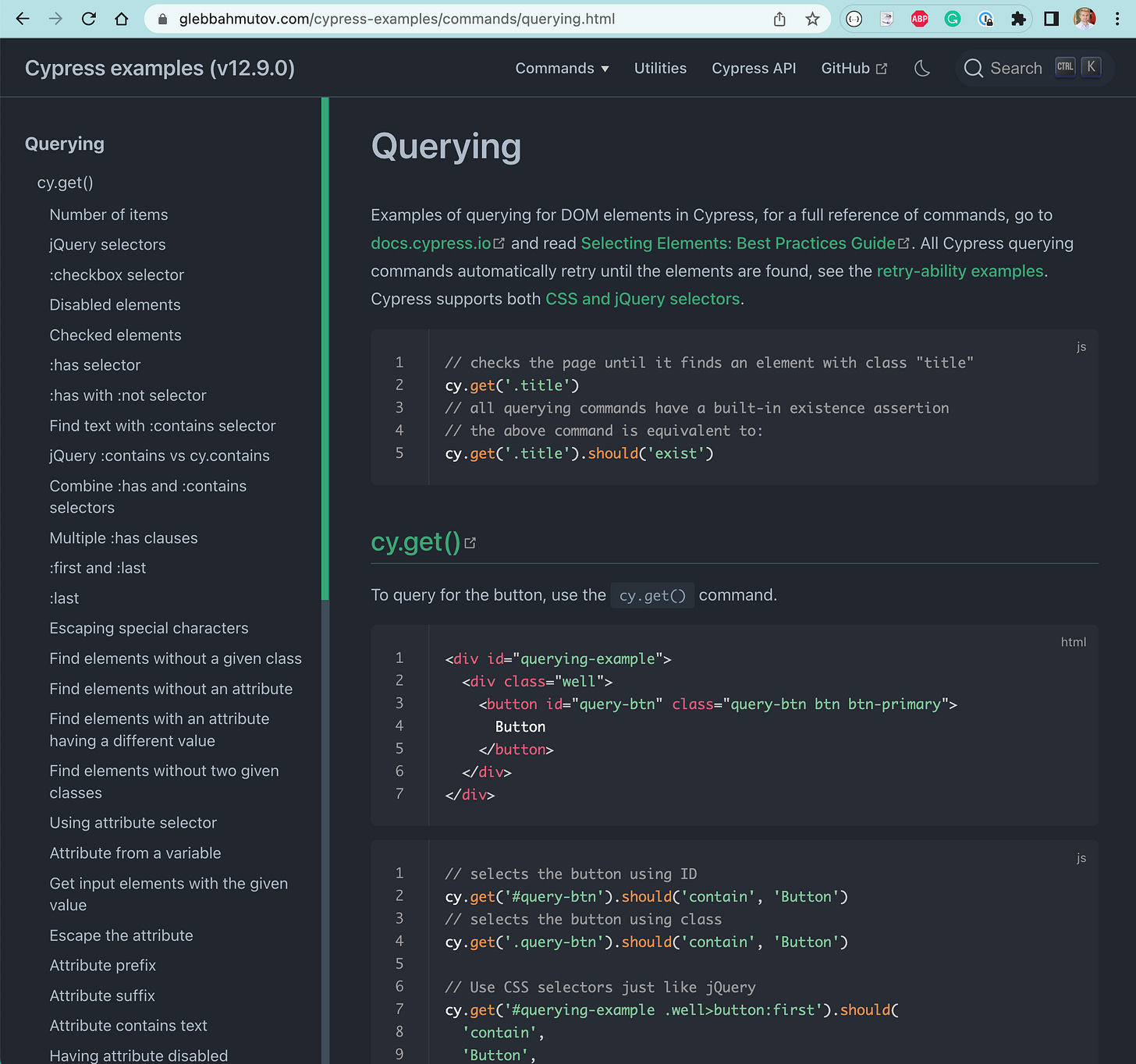Click the first extension icon after the star

[x=854, y=19]
